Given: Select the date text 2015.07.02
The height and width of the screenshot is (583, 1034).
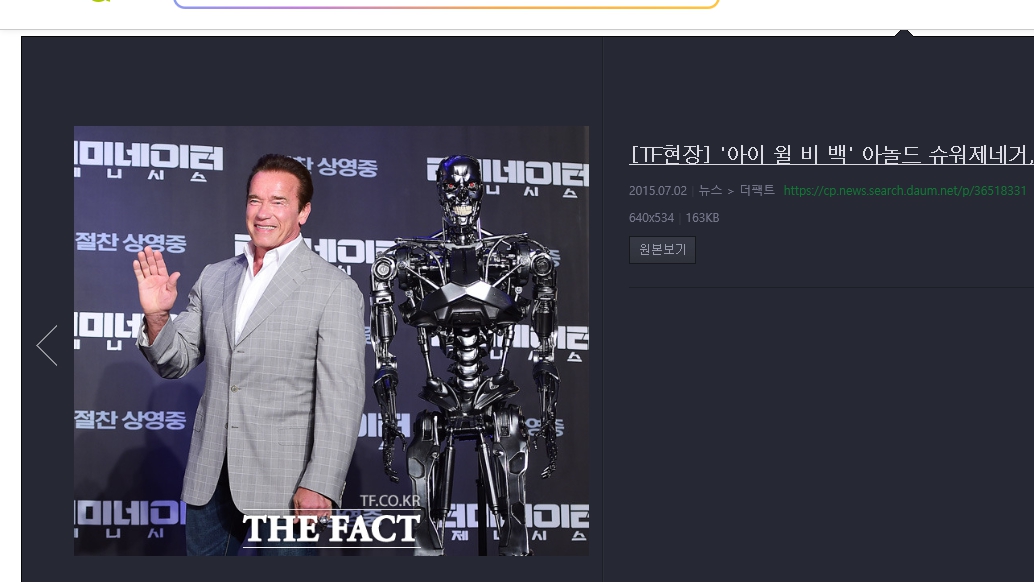Looking at the screenshot, I should (657, 191).
